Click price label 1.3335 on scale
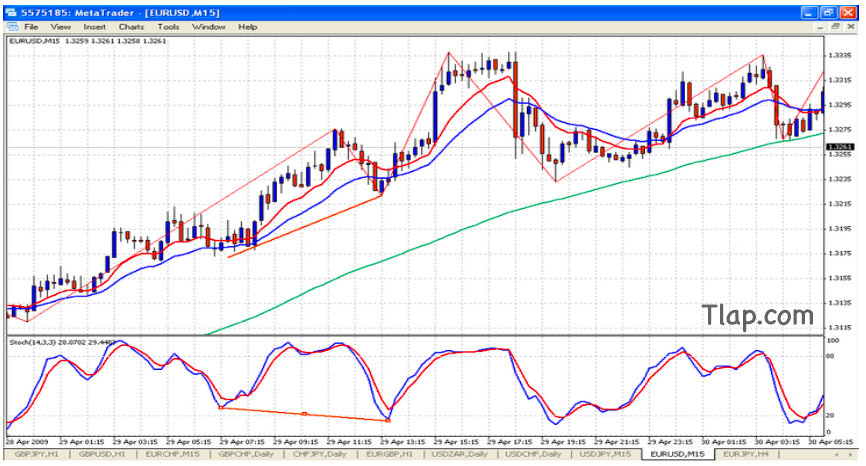Image resolution: width=866 pixels, height=466 pixels. pyautogui.click(x=839, y=55)
